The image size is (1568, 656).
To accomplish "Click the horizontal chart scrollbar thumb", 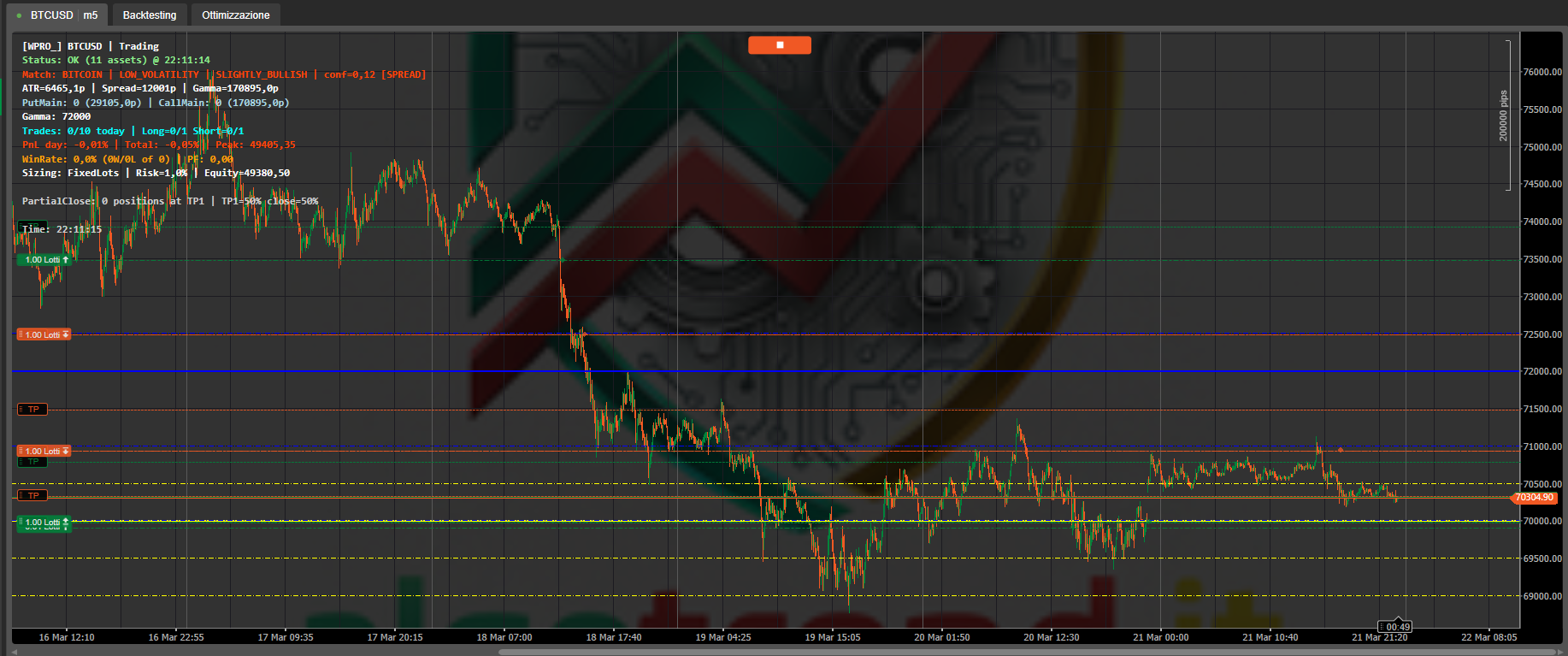I will pos(1026,652).
